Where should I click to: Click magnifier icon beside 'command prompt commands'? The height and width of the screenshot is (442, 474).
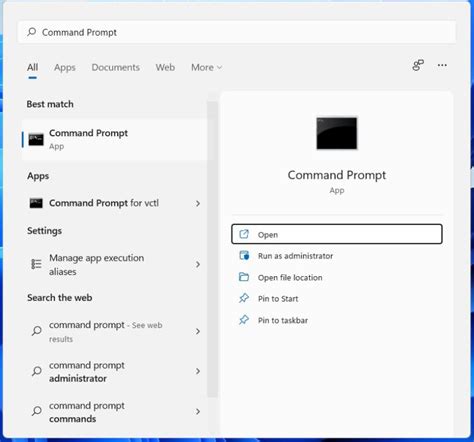coord(37,411)
